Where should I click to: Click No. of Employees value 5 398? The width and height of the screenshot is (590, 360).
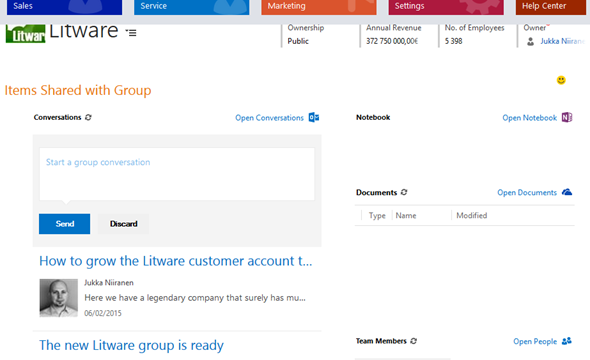[x=453, y=41]
